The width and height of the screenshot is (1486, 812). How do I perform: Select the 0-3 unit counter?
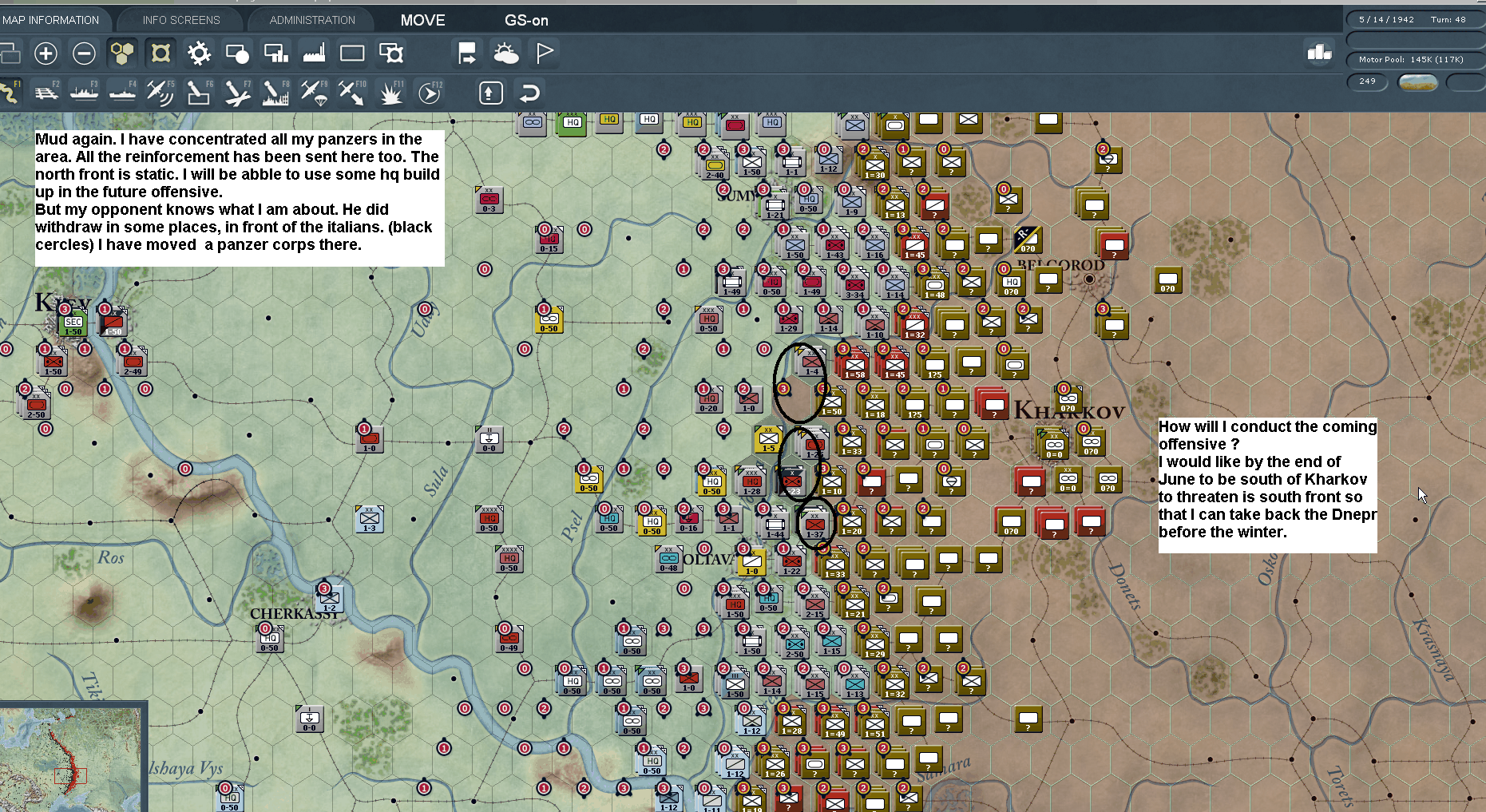tap(489, 201)
